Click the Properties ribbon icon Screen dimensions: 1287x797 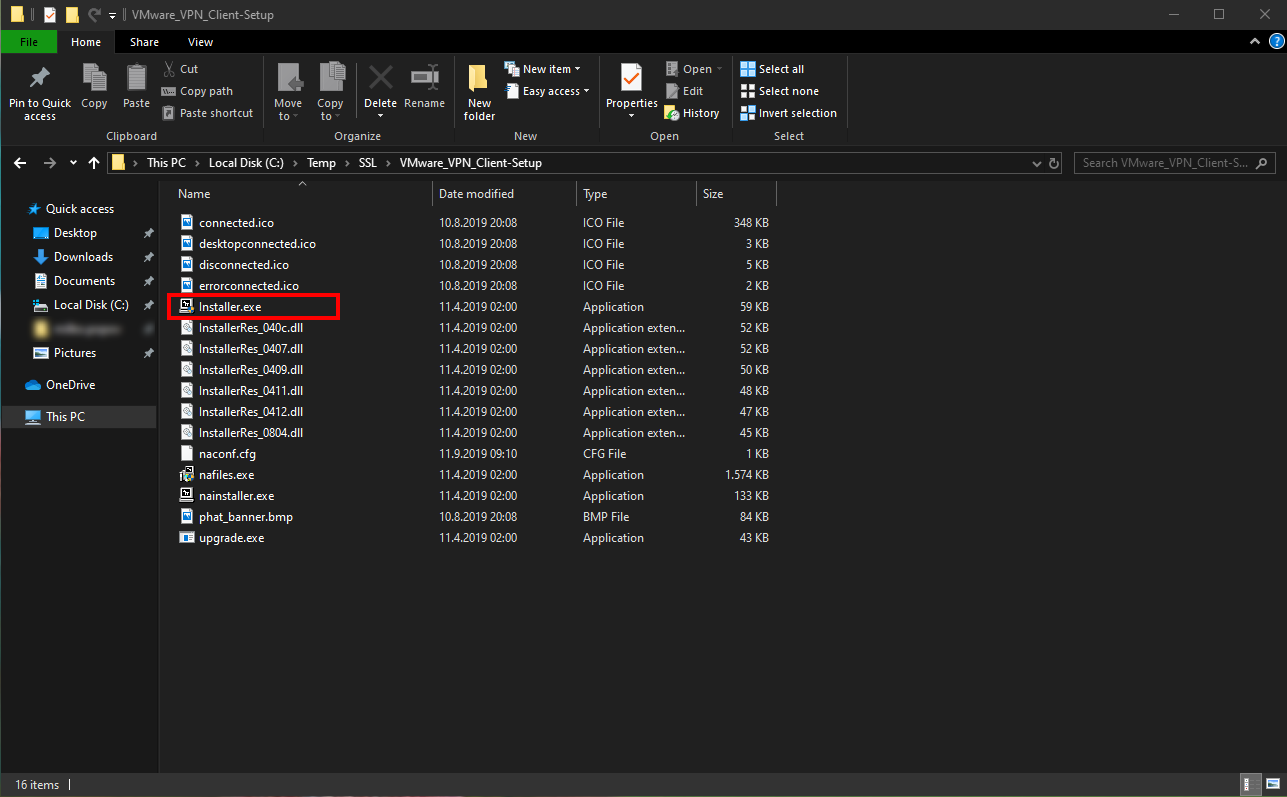632,78
